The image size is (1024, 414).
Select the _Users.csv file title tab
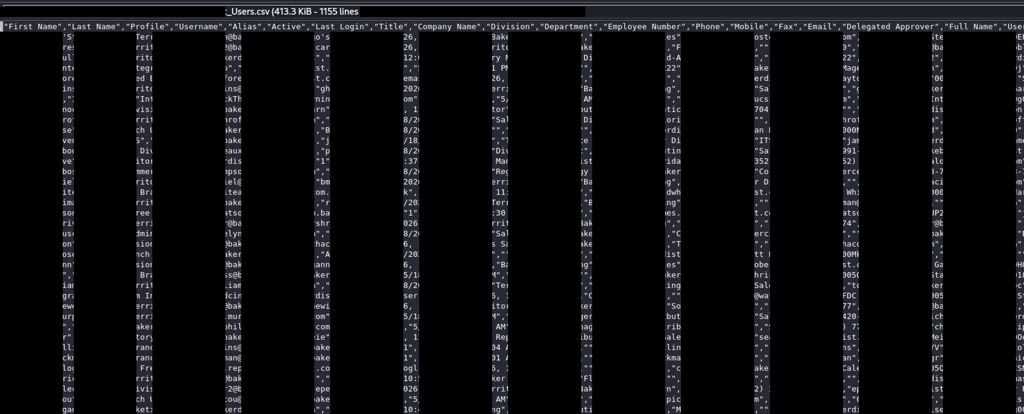point(292,11)
